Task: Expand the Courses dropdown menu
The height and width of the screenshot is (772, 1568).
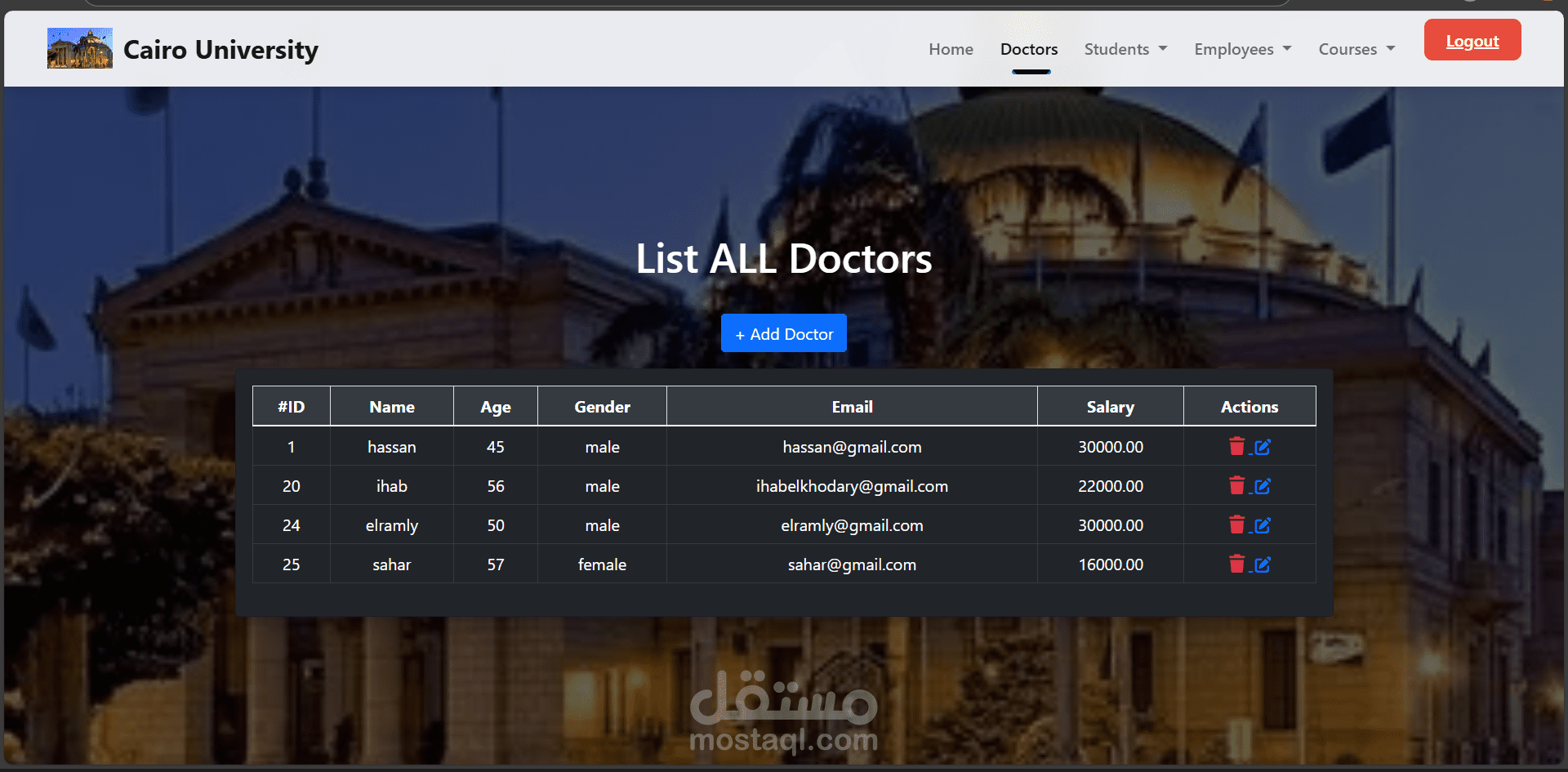Action: (x=1356, y=49)
